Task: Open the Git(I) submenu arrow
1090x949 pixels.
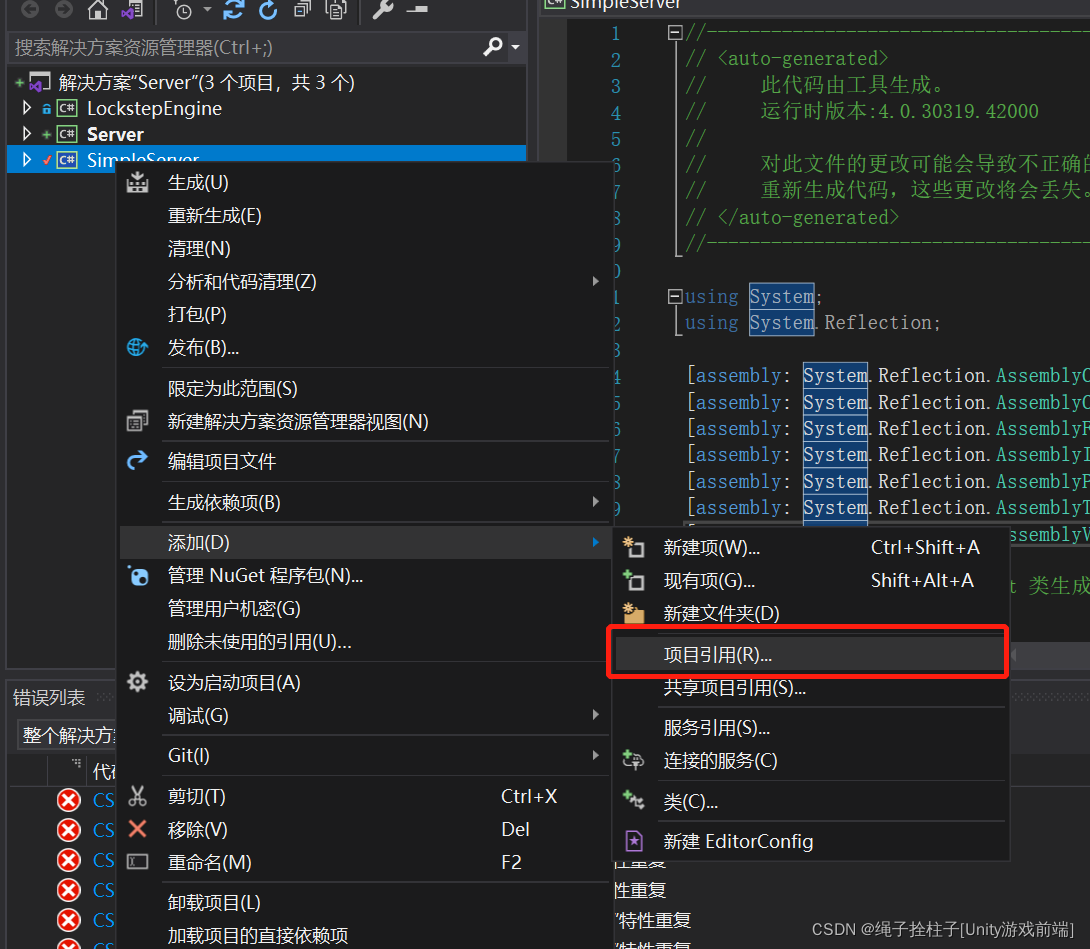Action: point(596,755)
